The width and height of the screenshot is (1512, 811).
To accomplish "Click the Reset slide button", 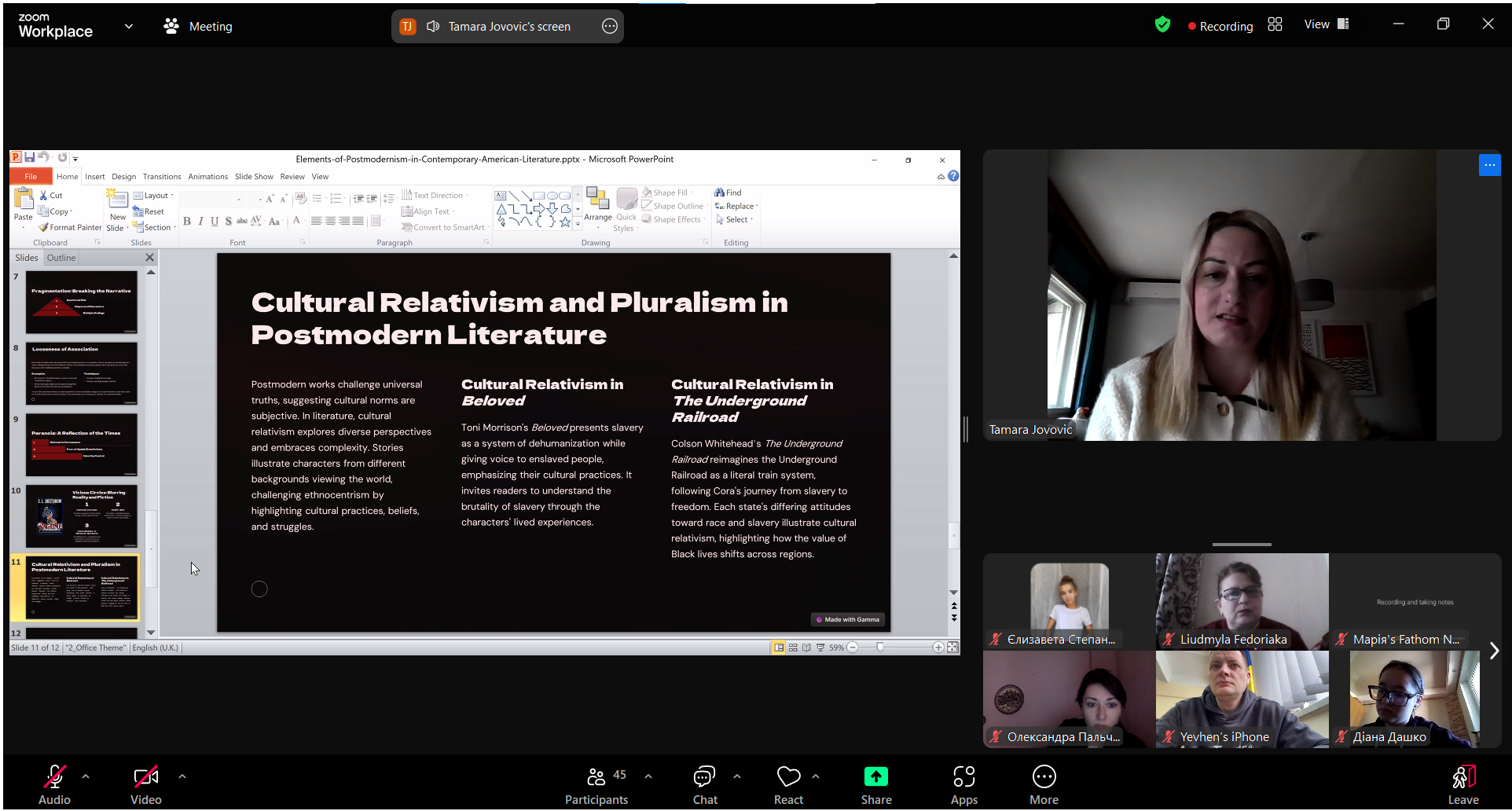I will point(149,211).
